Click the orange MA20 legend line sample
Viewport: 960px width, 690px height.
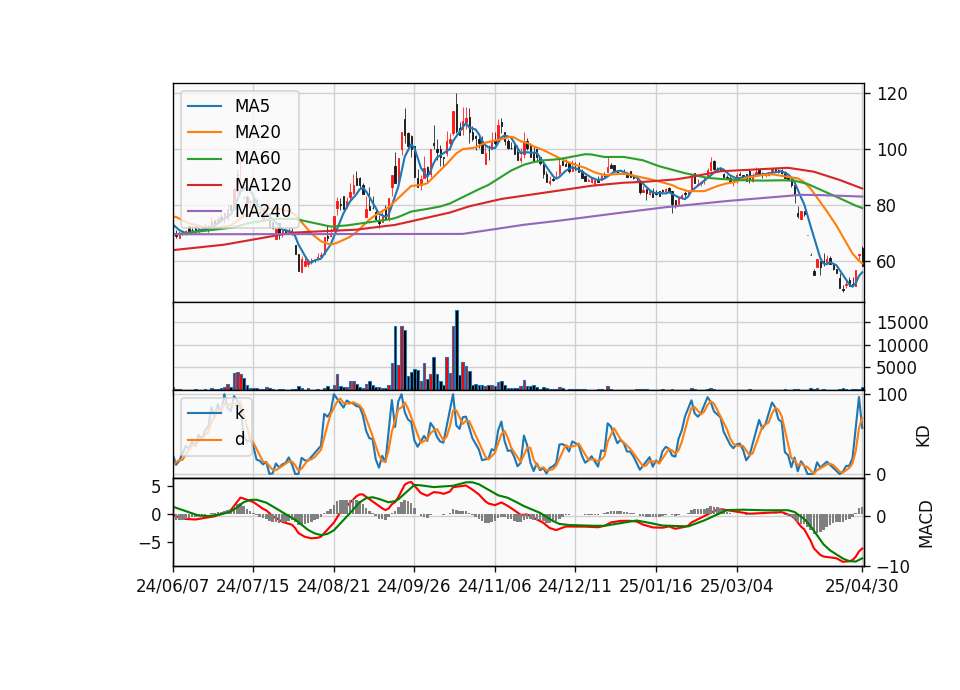[204, 132]
